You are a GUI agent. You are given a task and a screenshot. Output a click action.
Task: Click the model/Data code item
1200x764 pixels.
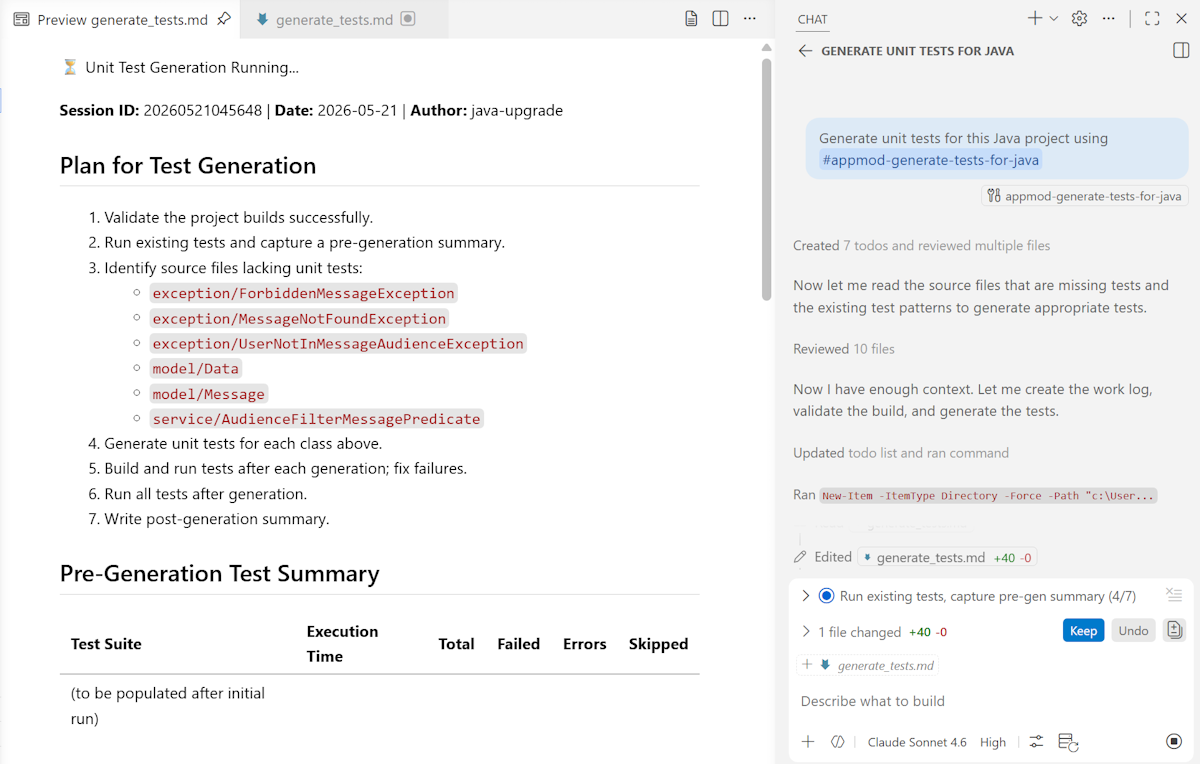(195, 368)
